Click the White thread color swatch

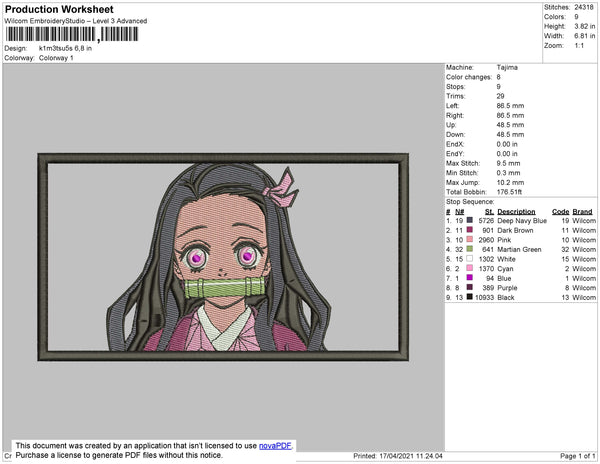pos(470,258)
